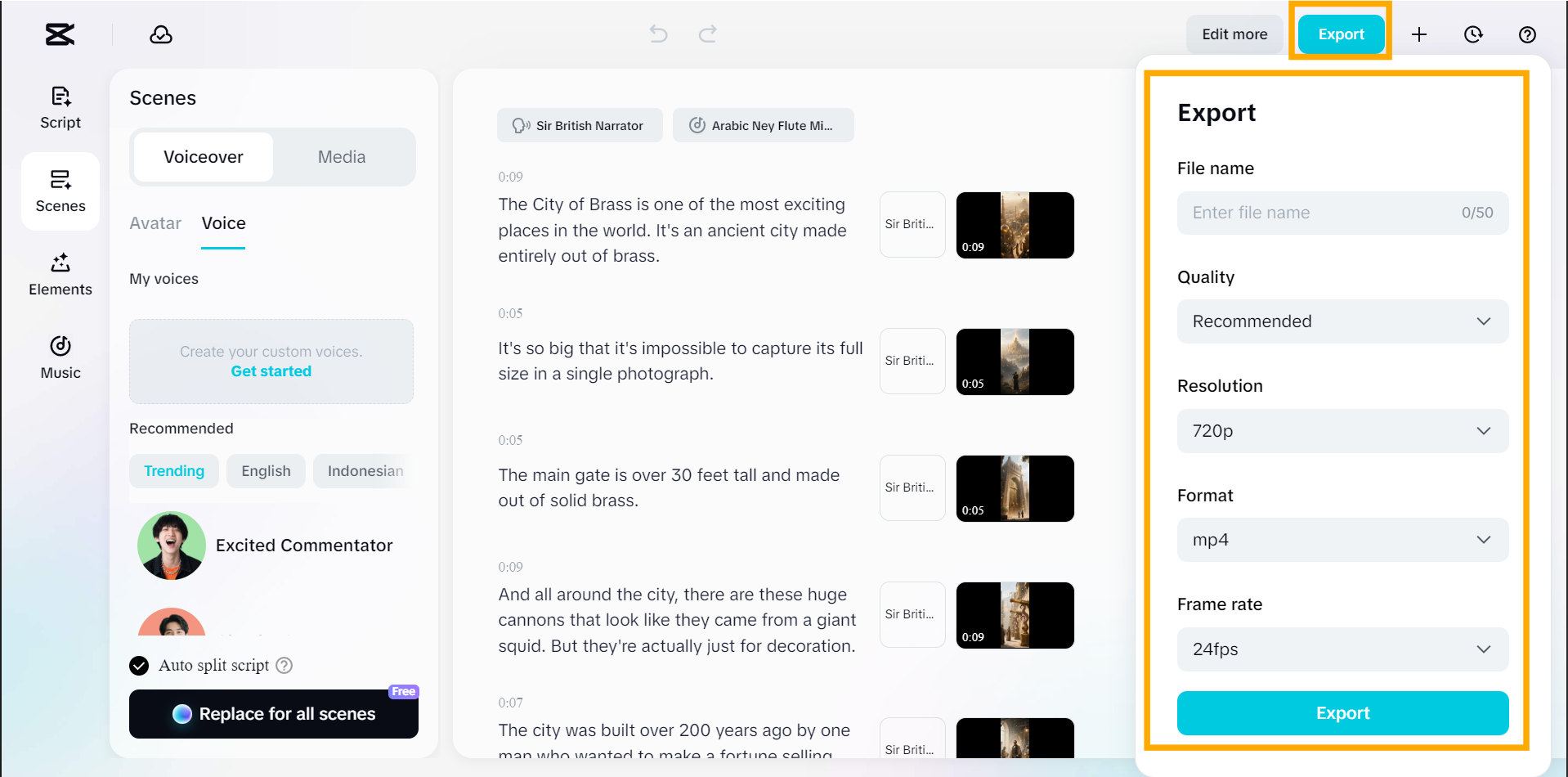Switch to the Voiceover tab
The height and width of the screenshot is (777, 1568).
tap(204, 157)
